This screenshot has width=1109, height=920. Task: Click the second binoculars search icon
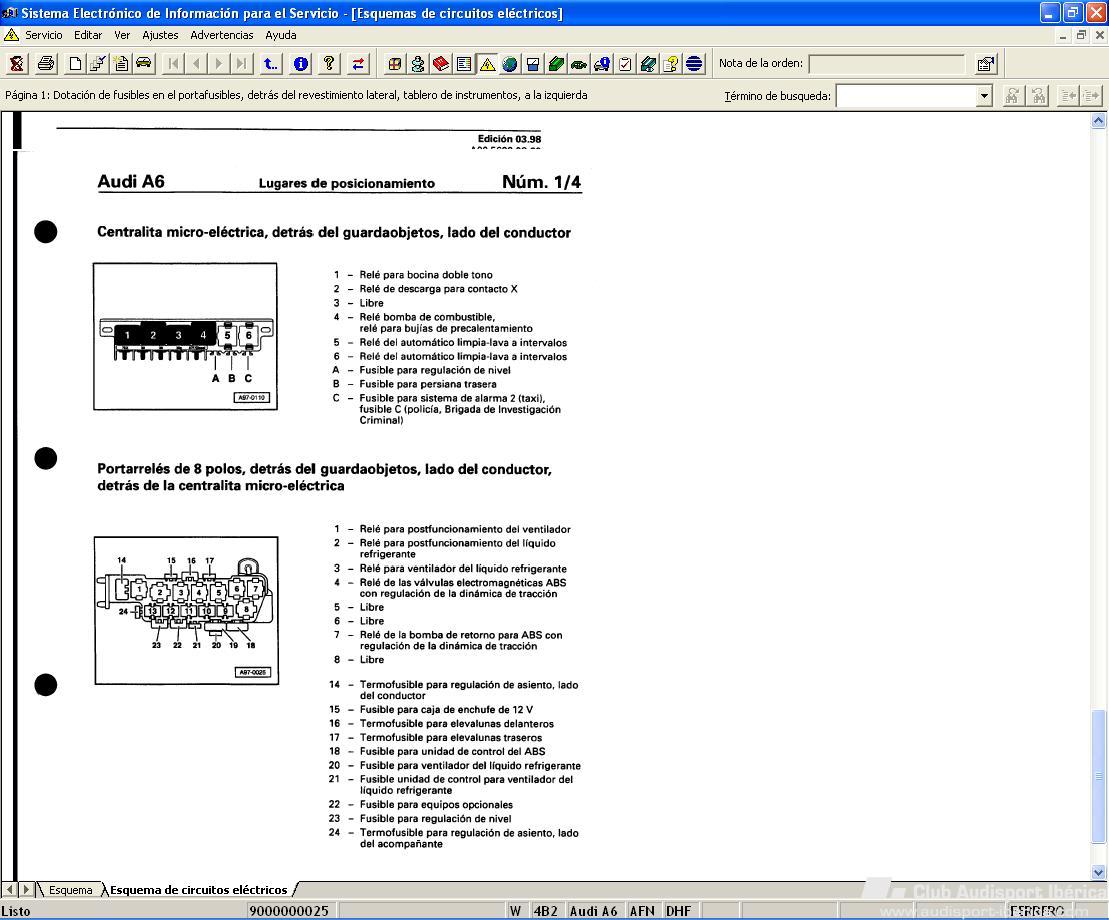coord(1038,95)
